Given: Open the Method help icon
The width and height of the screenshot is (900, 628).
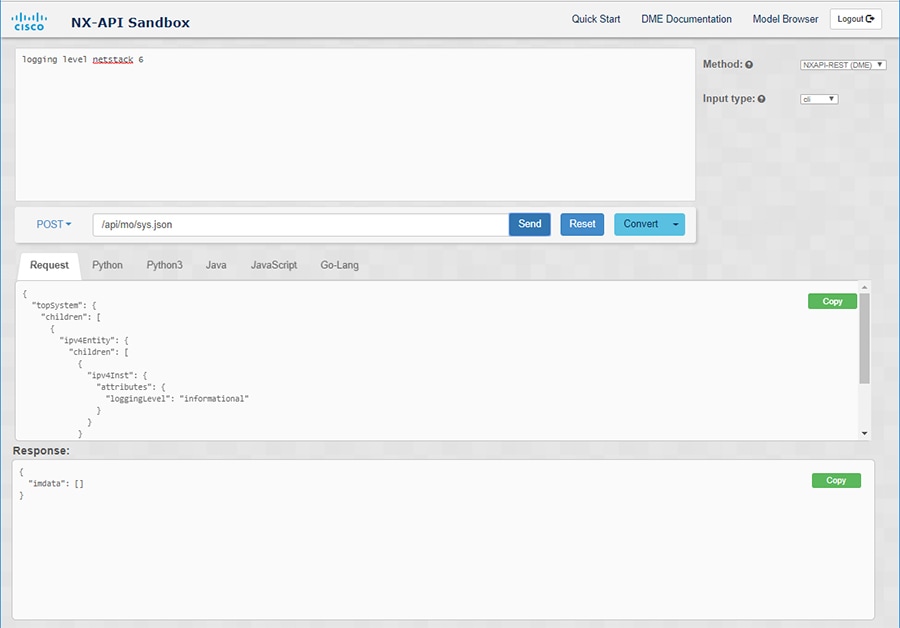Looking at the screenshot, I should (749, 65).
